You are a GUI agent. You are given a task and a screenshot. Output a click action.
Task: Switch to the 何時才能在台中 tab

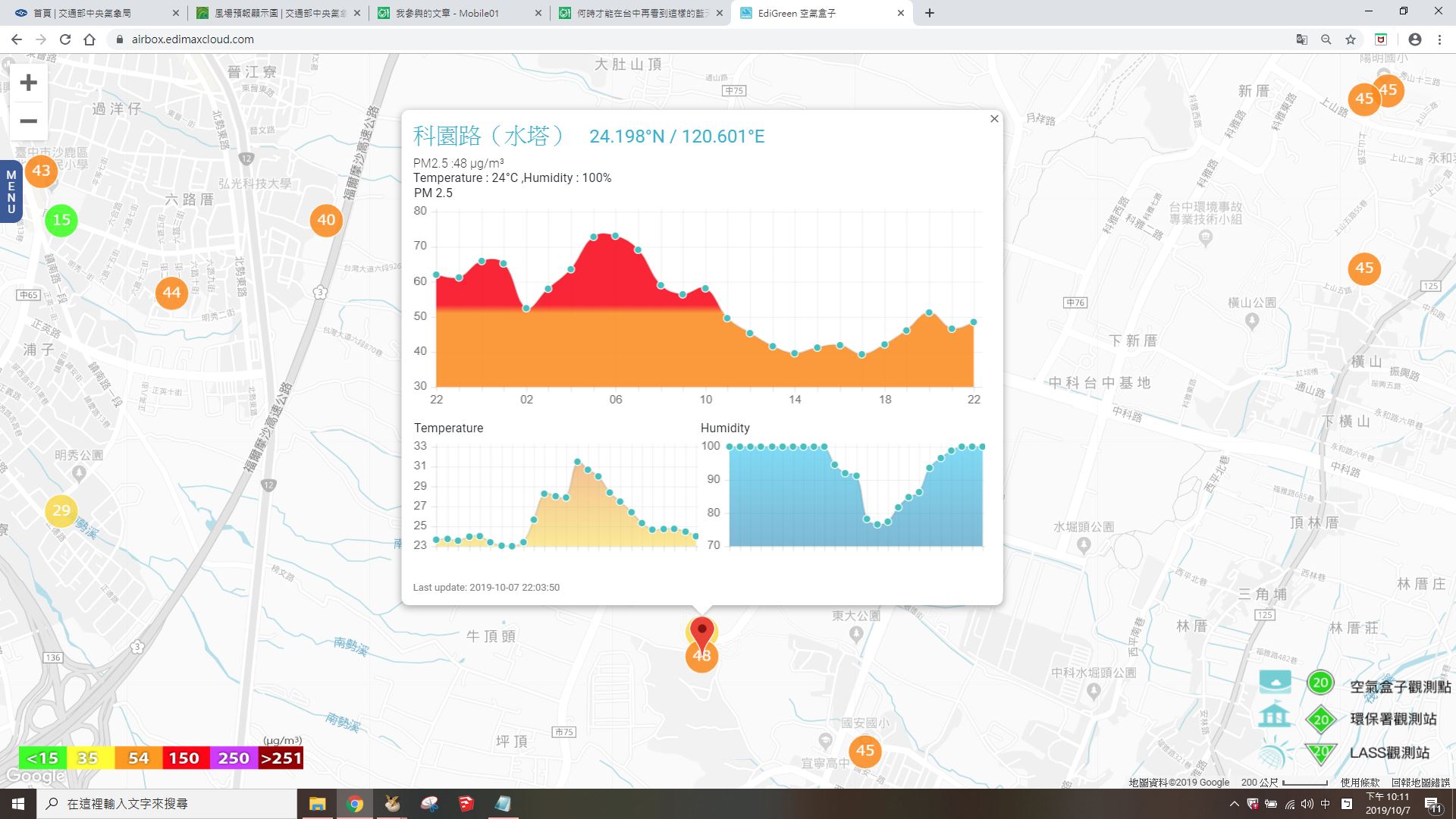[x=642, y=13]
